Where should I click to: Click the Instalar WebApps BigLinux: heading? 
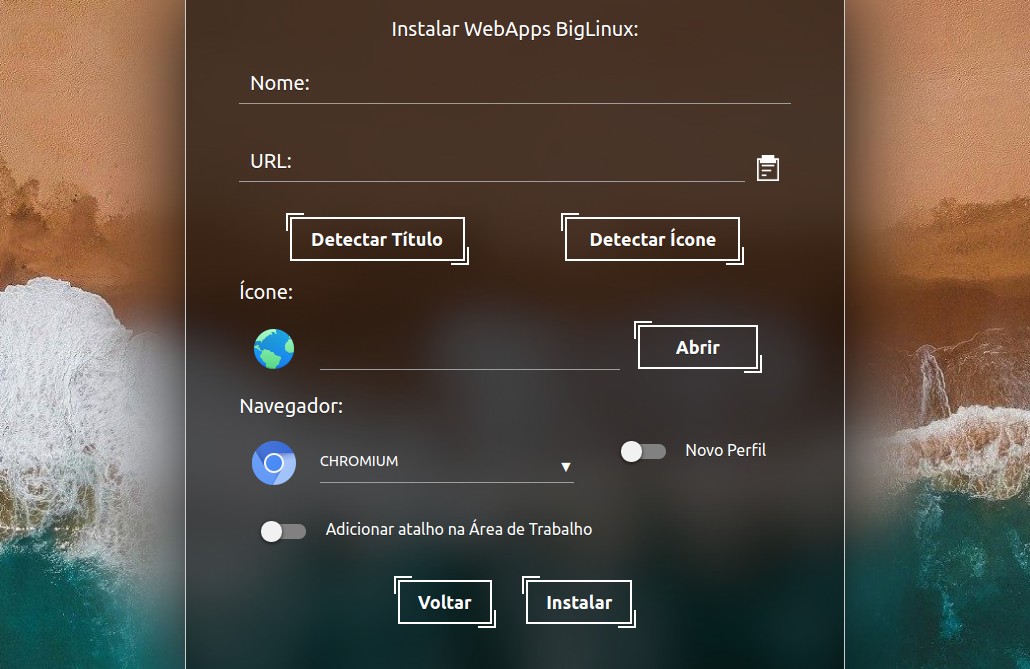pos(514,30)
